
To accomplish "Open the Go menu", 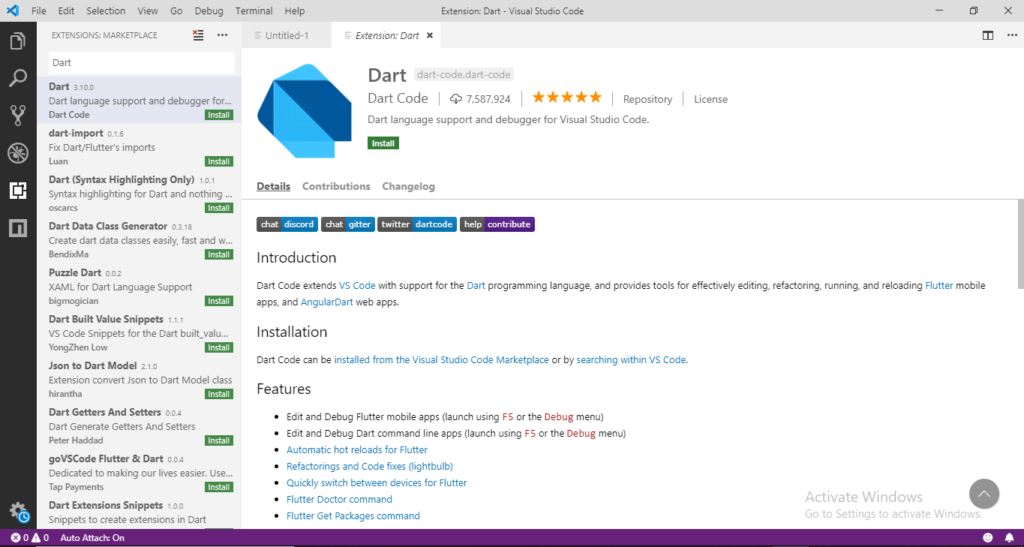I will tap(176, 11).
